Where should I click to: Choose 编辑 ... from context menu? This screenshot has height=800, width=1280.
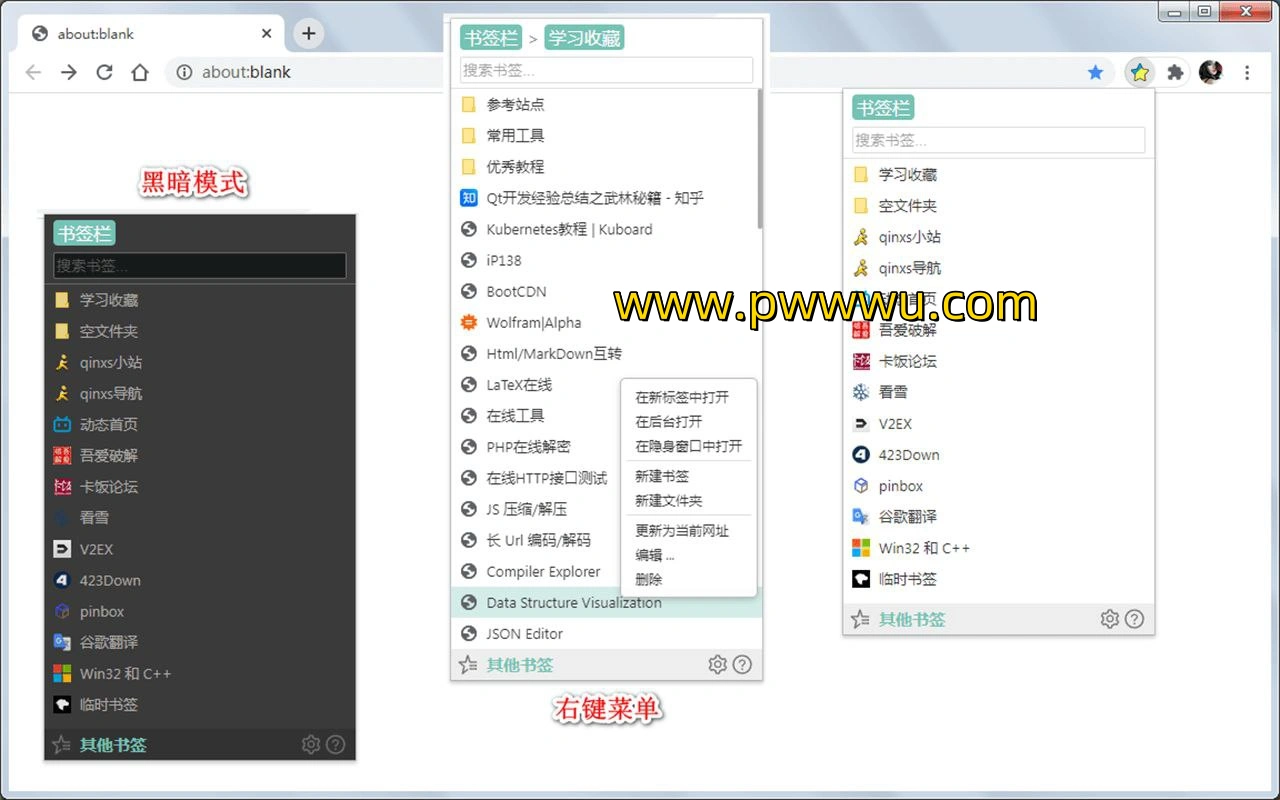(655, 555)
